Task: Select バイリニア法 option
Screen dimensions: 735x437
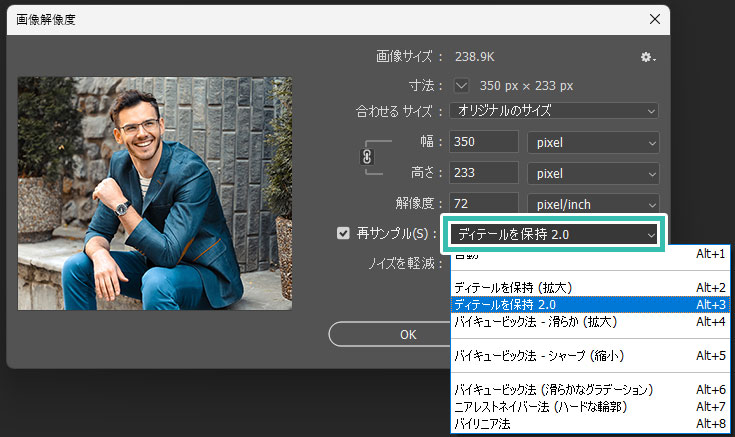Action: tap(590, 423)
